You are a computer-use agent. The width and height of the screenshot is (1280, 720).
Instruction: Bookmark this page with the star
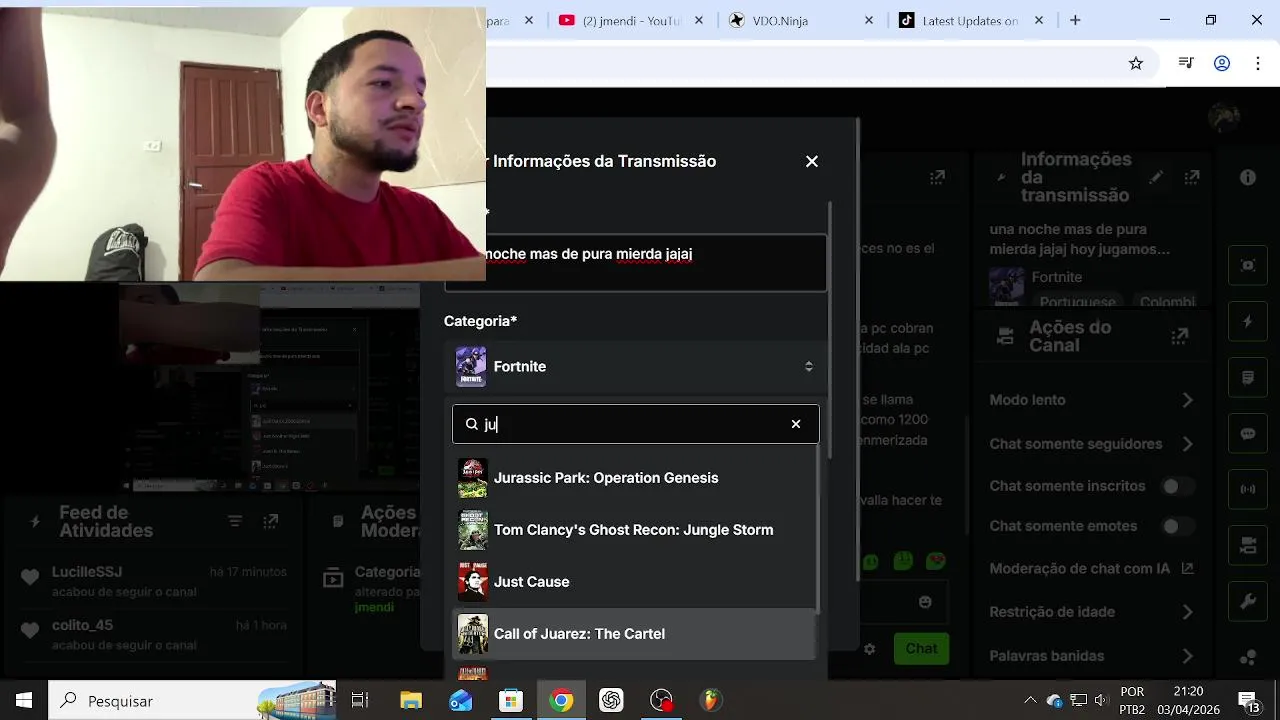pos(1136,63)
